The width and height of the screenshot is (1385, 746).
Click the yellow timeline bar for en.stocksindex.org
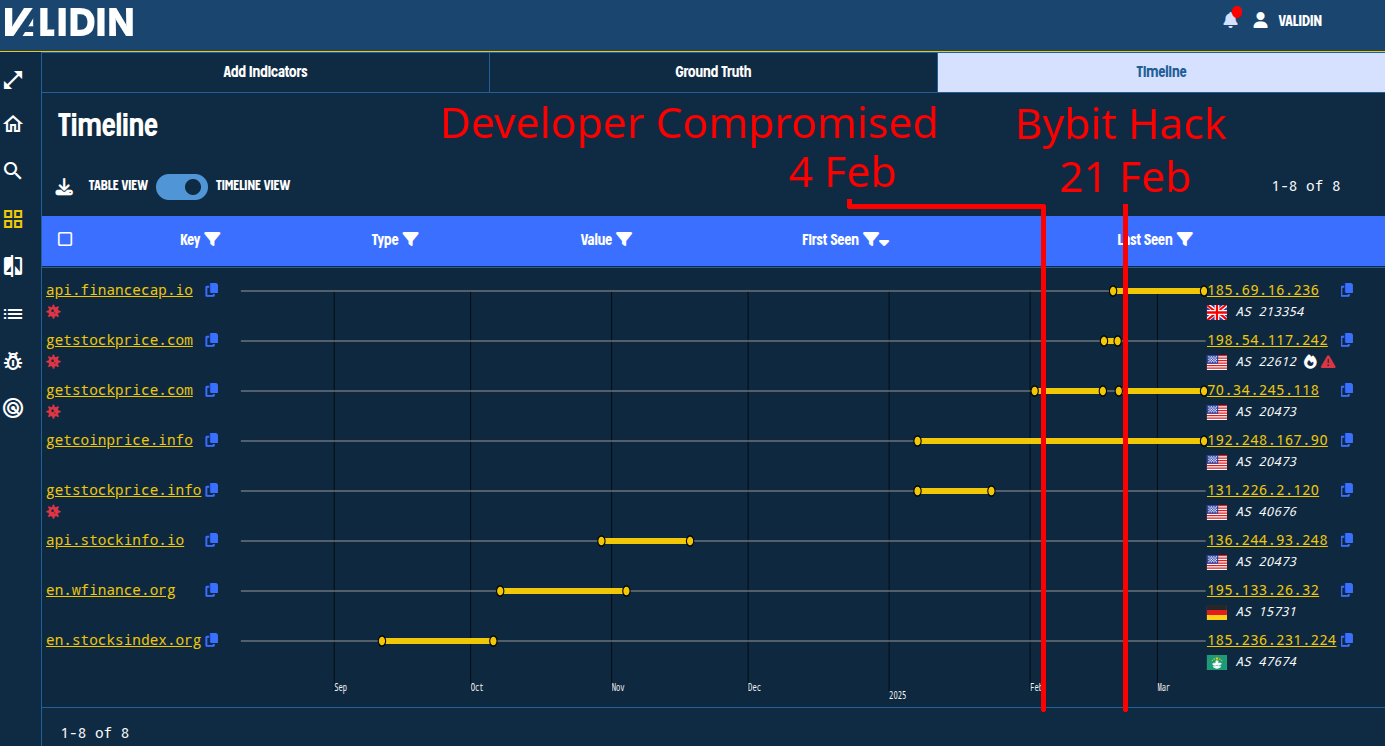pyautogui.click(x=437, y=641)
